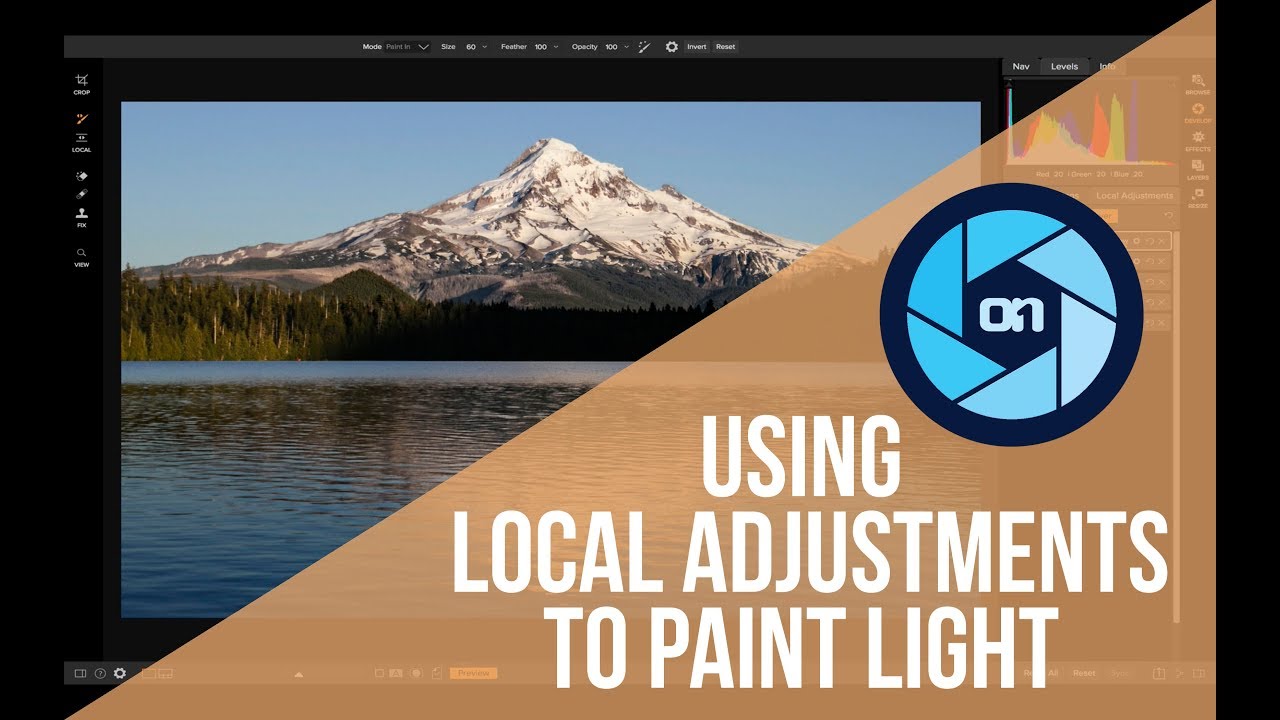The height and width of the screenshot is (720, 1280).
Task: Click the mountain lake photo canvas
Action: pyautogui.click(x=550, y=359)
